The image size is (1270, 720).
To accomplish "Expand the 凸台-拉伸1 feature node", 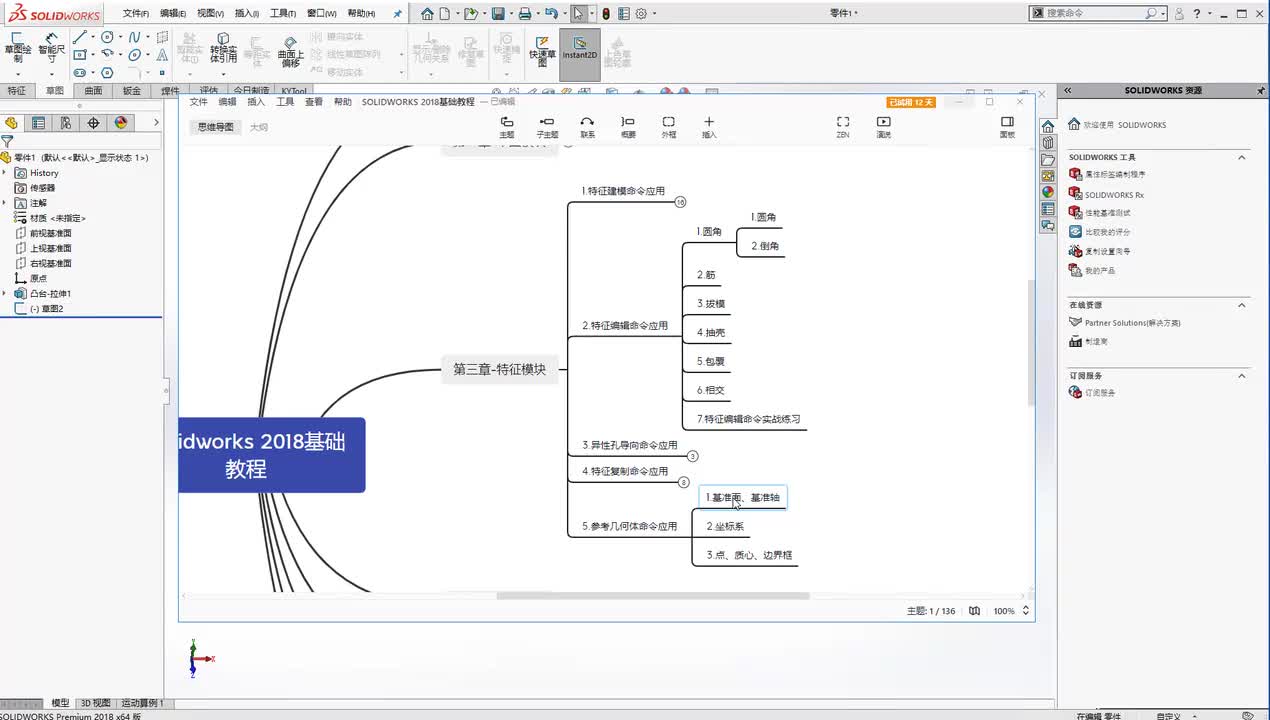I will [4, 293].
